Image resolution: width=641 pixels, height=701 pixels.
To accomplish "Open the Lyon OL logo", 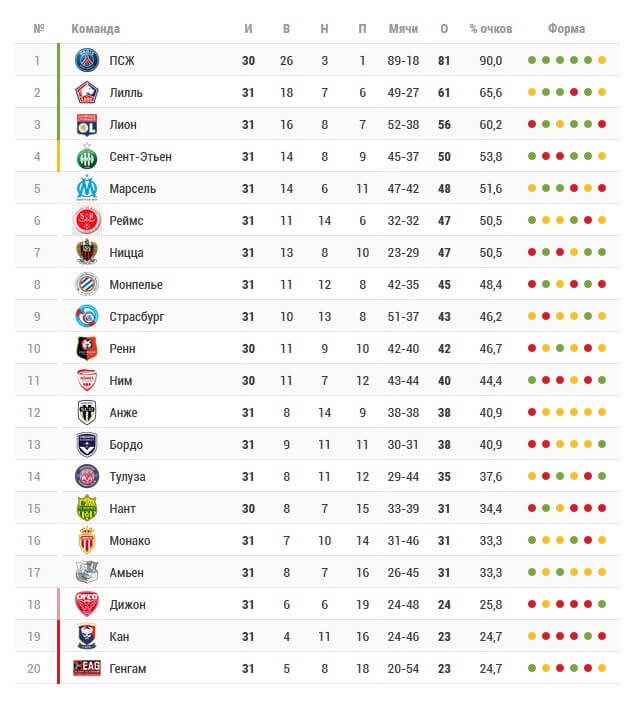I will coord(87,125).
